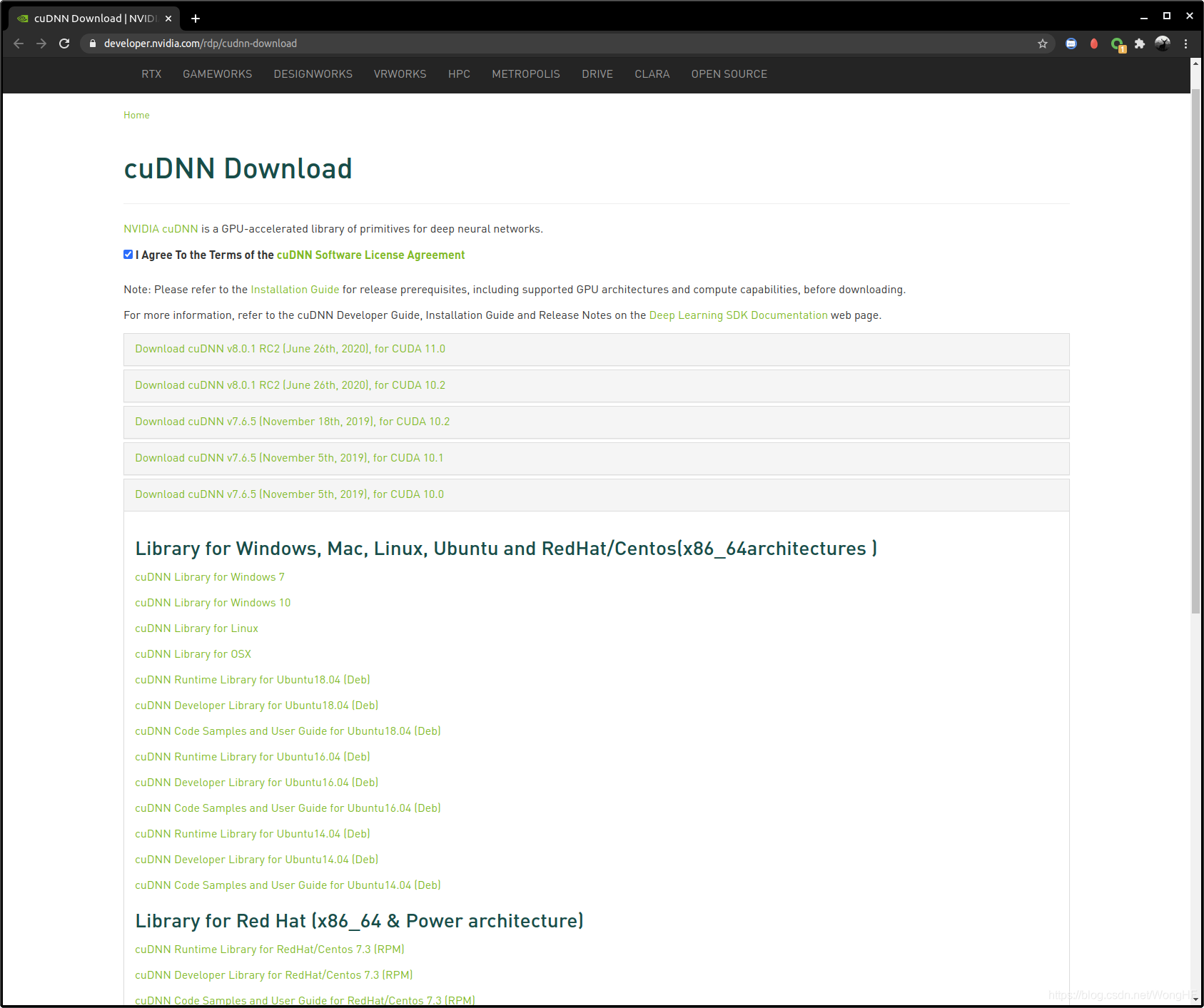Reload the cuDNN Download page
Image resolution: width=1204 pixels, height=1008 pixels.
tap(64, 44)
